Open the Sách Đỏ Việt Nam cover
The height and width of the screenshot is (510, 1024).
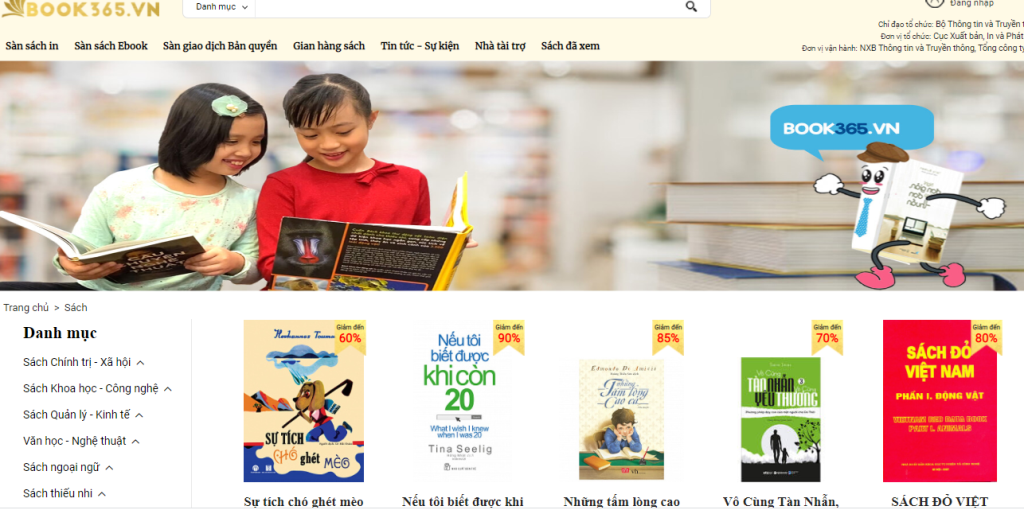click(x=940, y=401)
